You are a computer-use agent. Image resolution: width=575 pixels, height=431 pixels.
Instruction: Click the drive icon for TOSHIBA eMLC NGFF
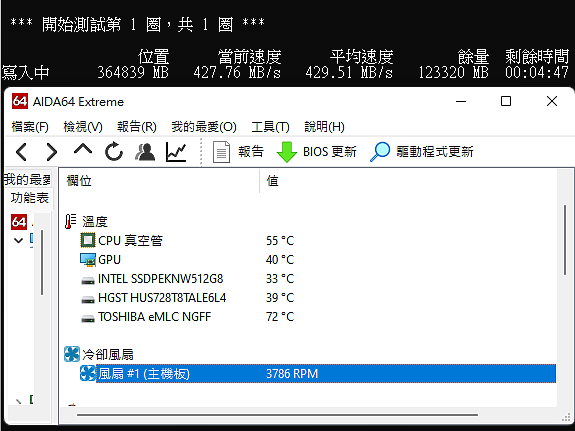click(x=88, y=319)
